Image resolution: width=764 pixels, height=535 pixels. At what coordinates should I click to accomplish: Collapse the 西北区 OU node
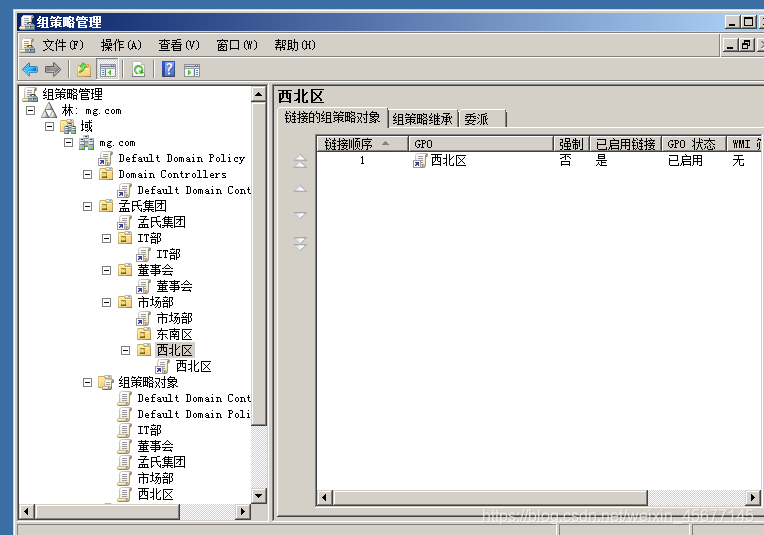click(125, 350)
